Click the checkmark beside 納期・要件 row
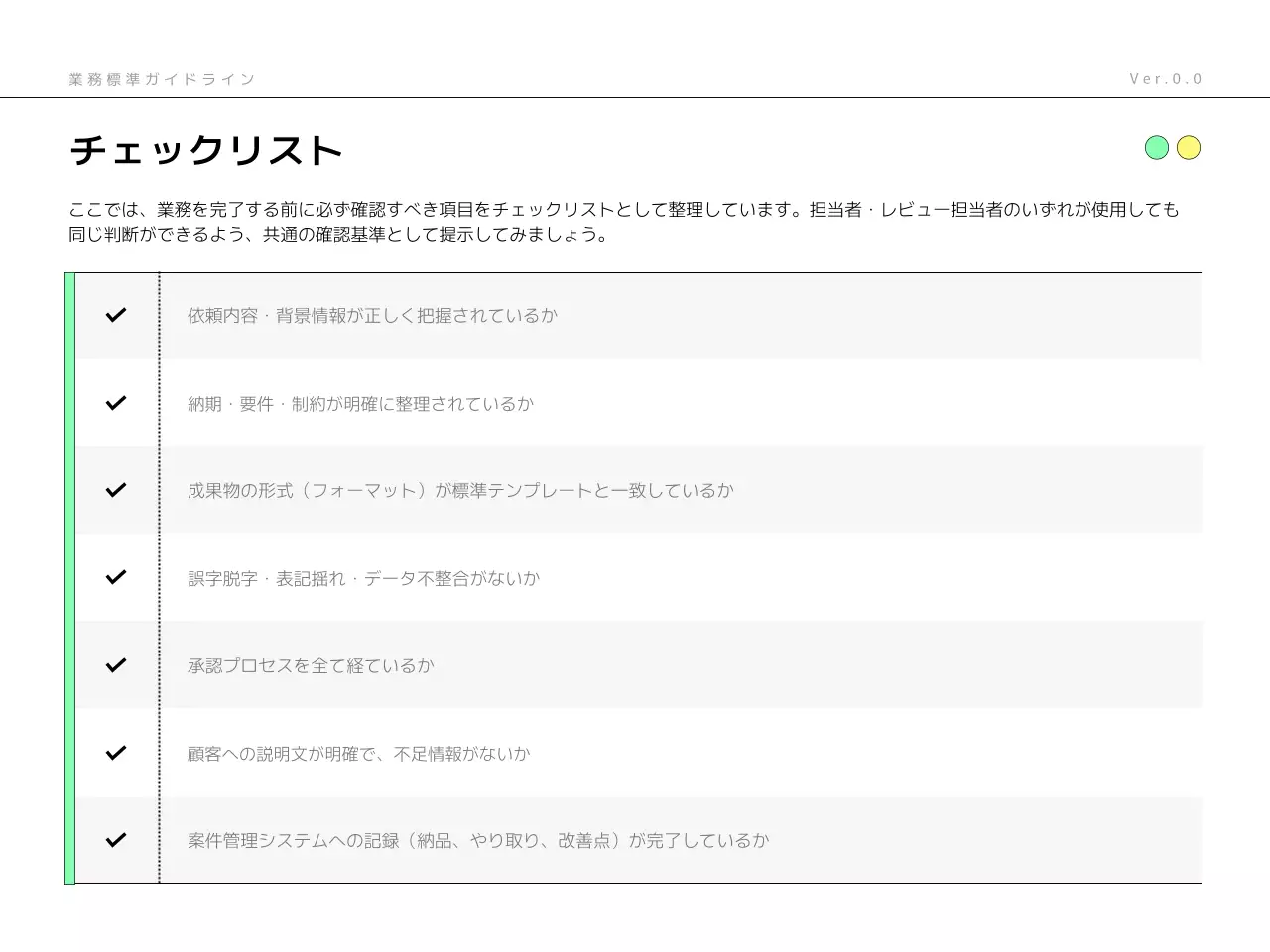 click(115, 403)
